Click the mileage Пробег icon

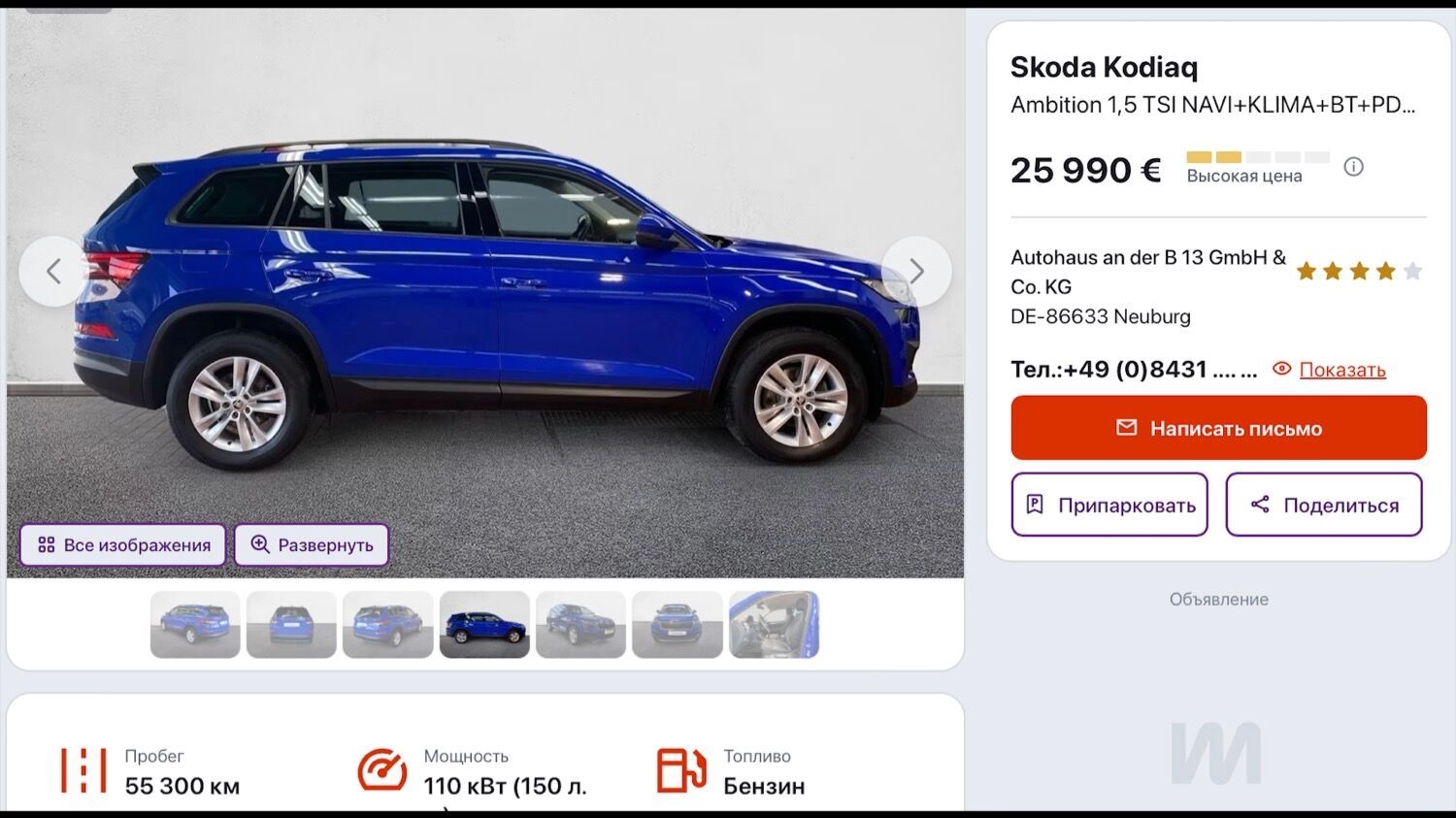(83, 770)
